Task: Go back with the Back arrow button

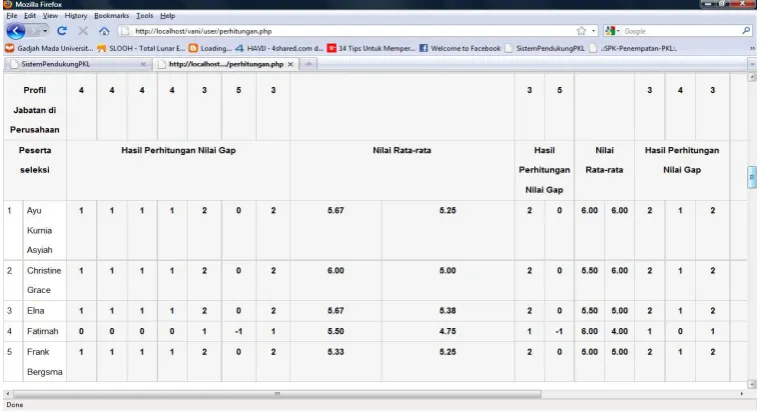Action: 16,31
